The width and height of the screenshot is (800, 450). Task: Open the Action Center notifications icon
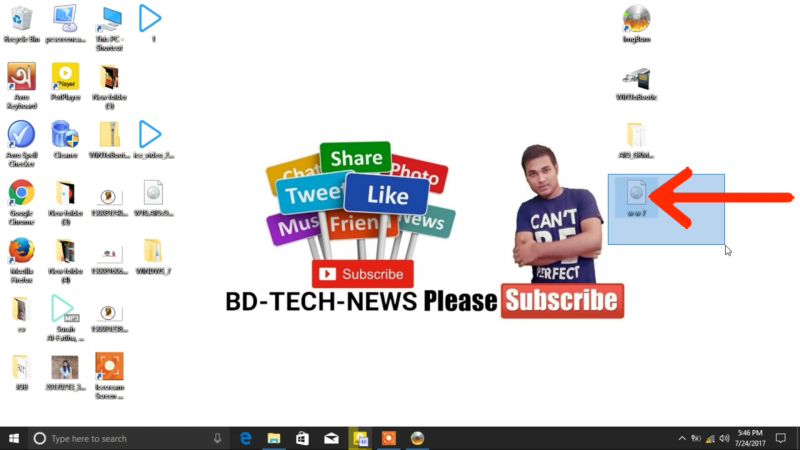(781, 438)
